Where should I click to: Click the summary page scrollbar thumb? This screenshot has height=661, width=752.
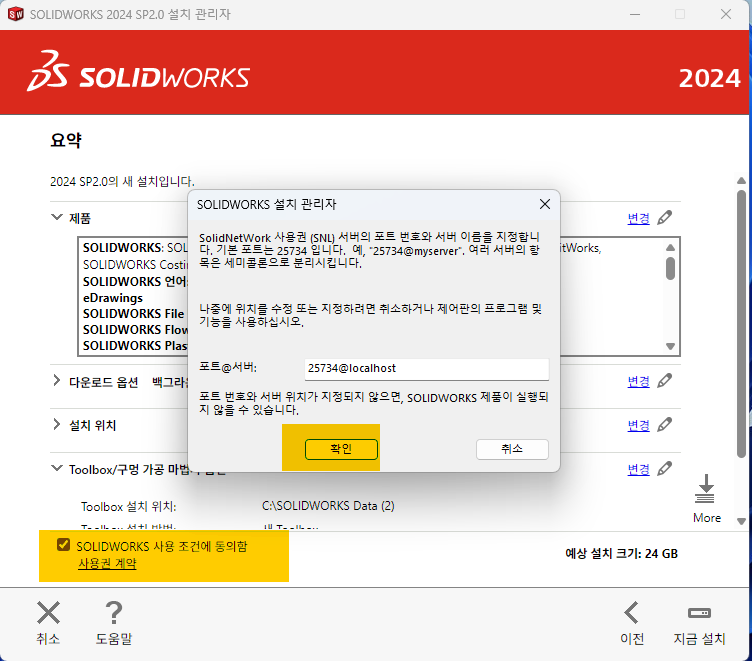click(x=741, y=324)
